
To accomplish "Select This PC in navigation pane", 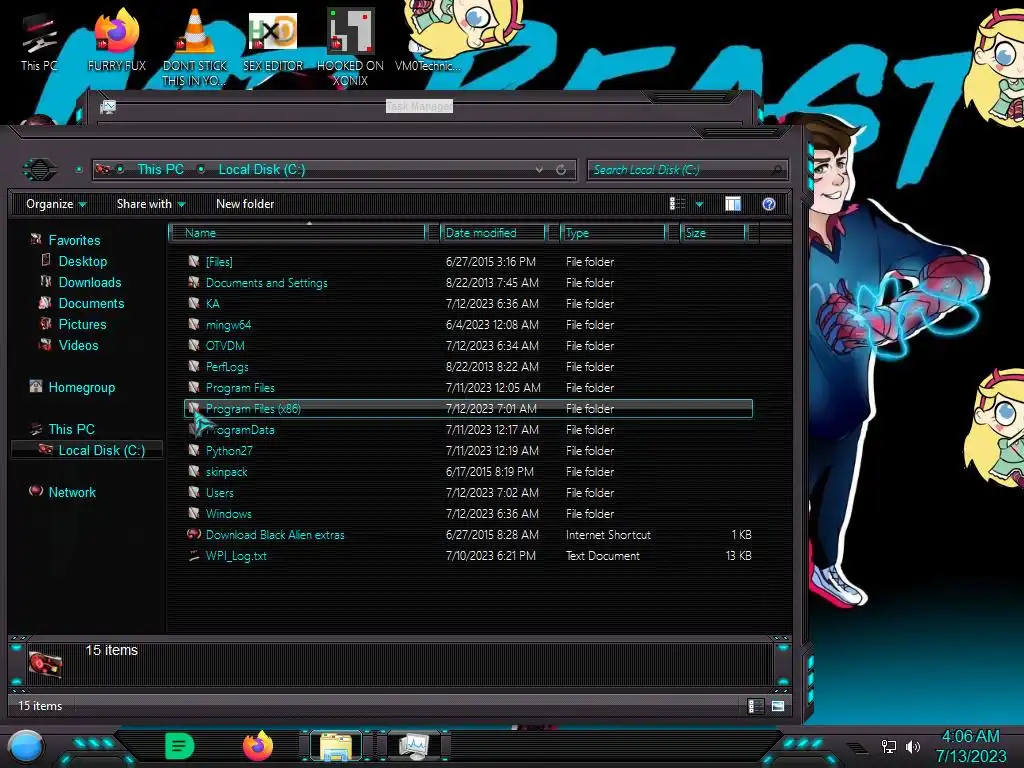I will click(71, 429).
